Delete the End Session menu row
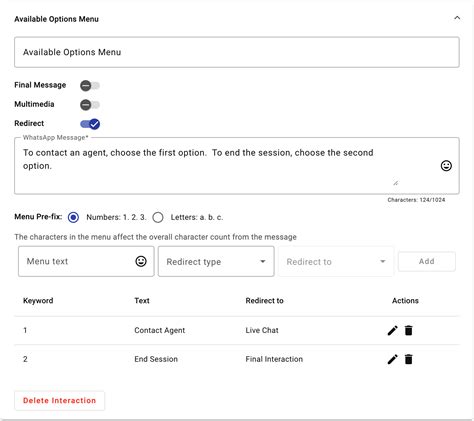 [x=408, y=359]
